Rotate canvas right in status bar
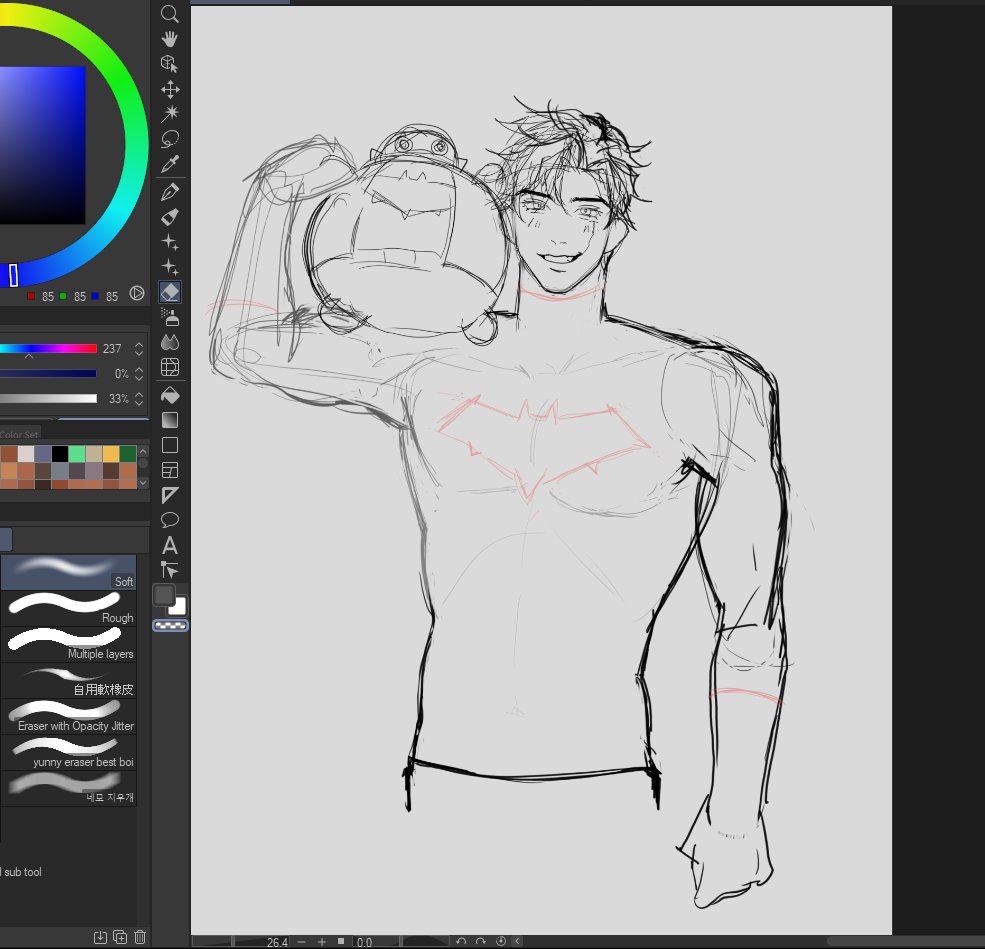 481,941
